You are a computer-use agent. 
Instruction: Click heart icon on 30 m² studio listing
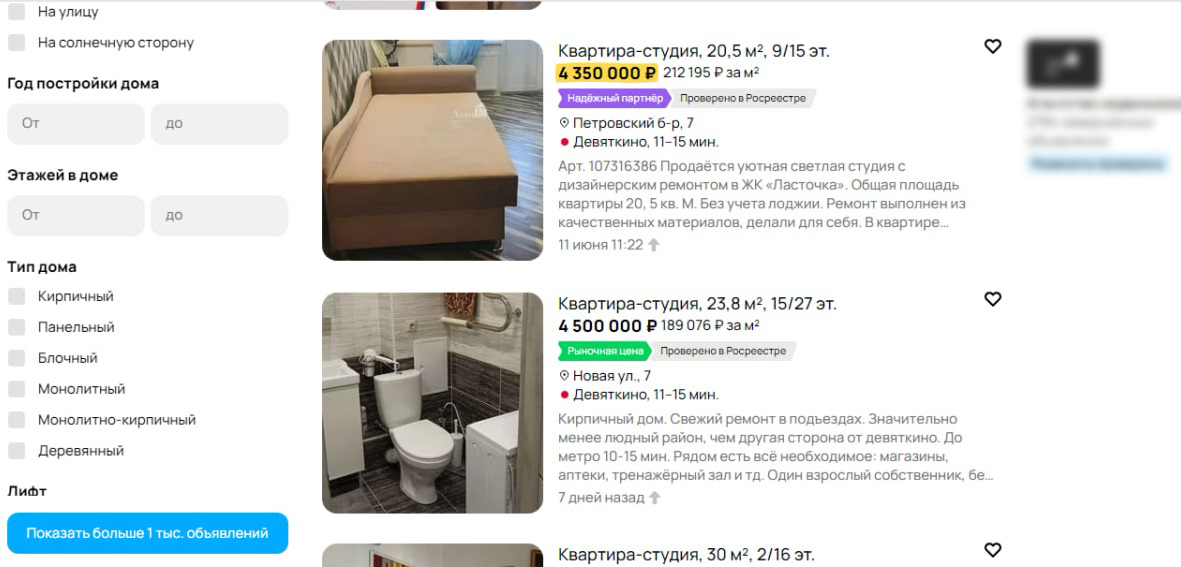pyautogui.click(x=993, y=550)
